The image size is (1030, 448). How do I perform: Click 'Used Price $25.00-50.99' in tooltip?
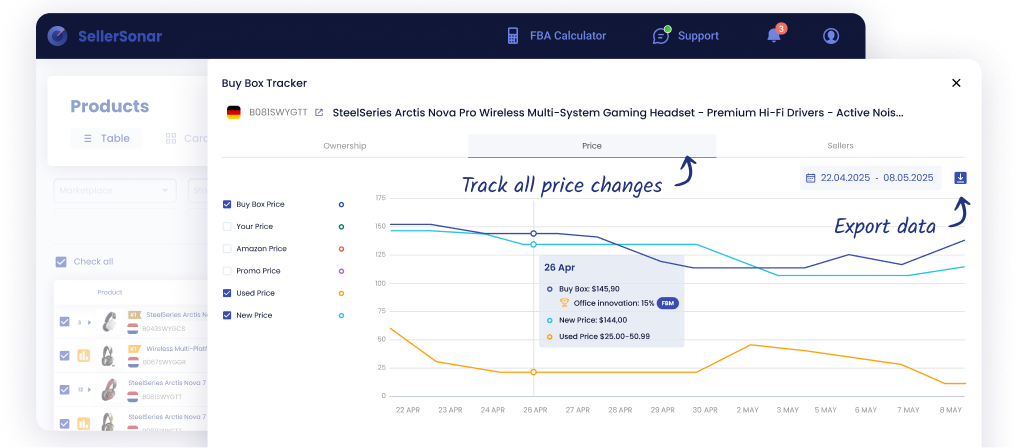pos(604,336)
